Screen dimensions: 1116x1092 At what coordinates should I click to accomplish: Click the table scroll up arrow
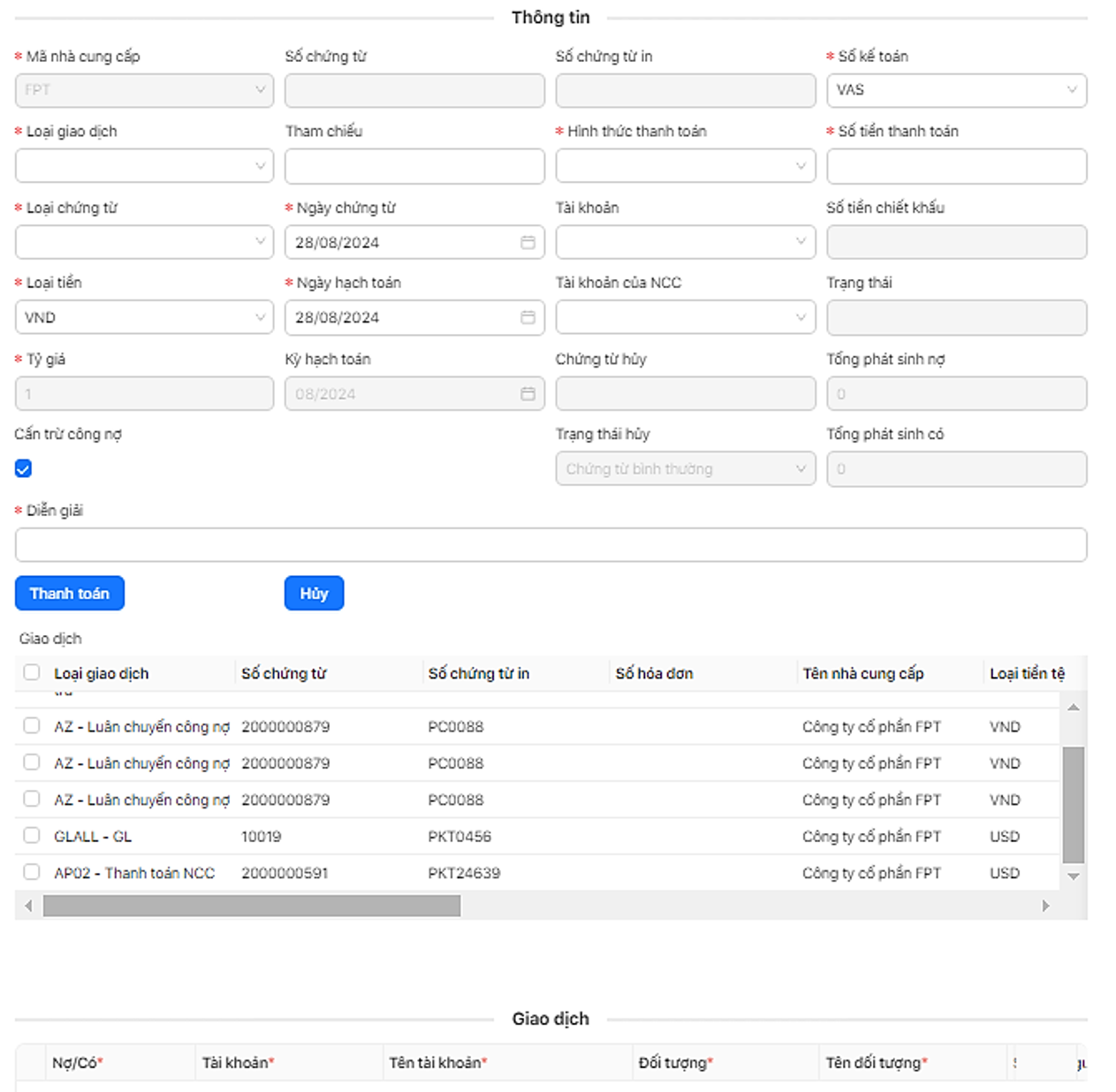click(1073, 707)
